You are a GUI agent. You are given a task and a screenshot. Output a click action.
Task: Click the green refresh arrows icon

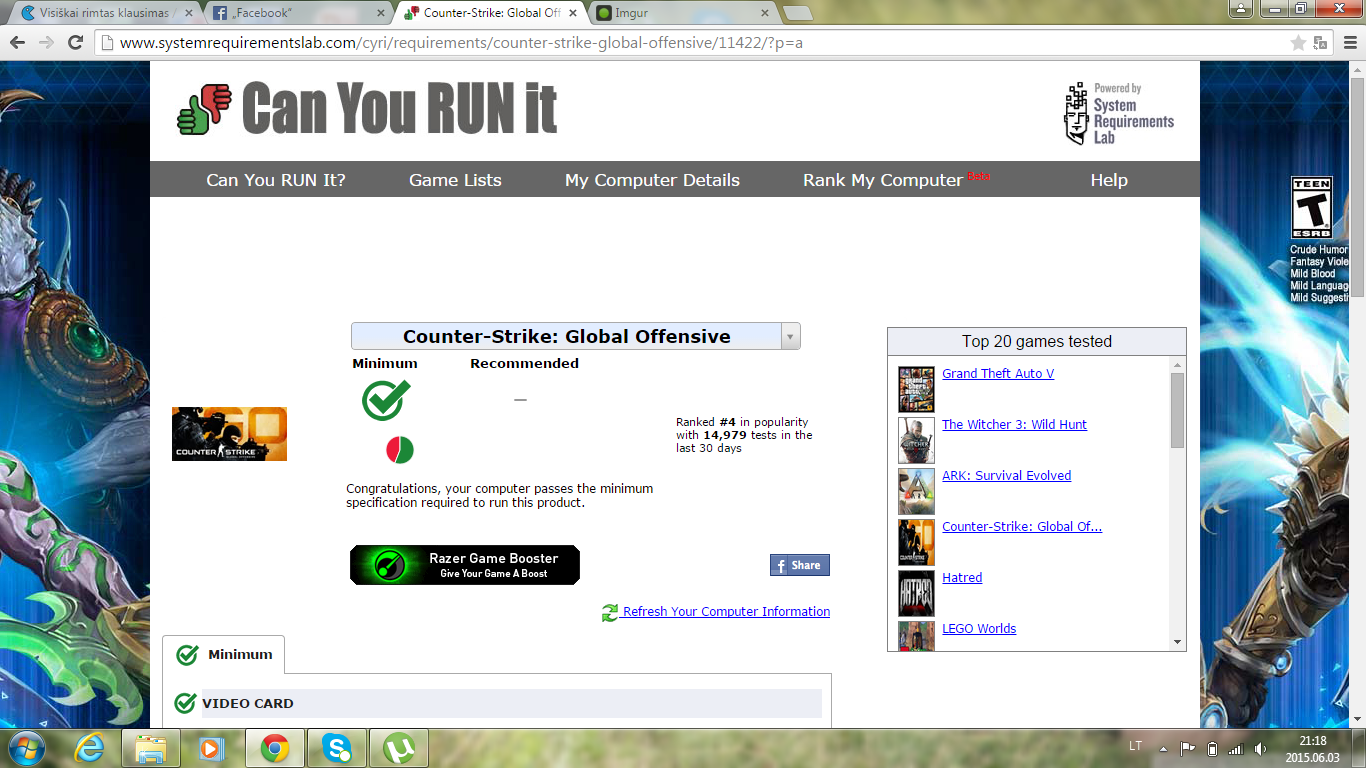[x=610, y=612]
